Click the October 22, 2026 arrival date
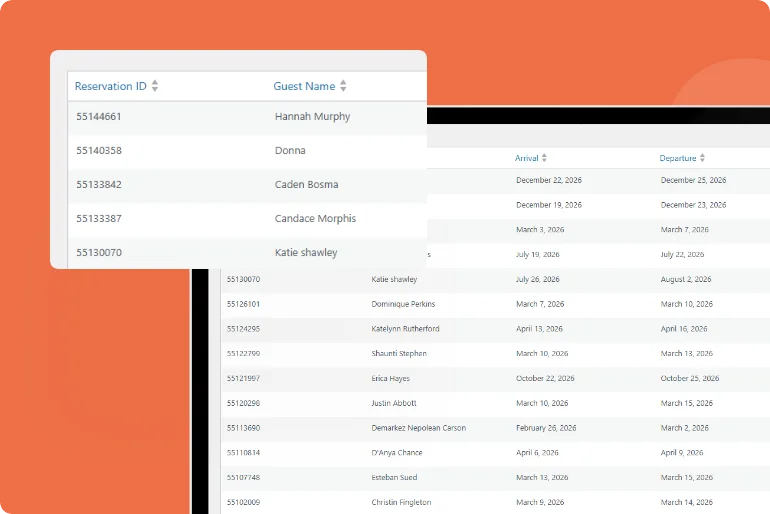Image resolution: width=770 pixels, height=514 pixels. [x=545, y=379]
